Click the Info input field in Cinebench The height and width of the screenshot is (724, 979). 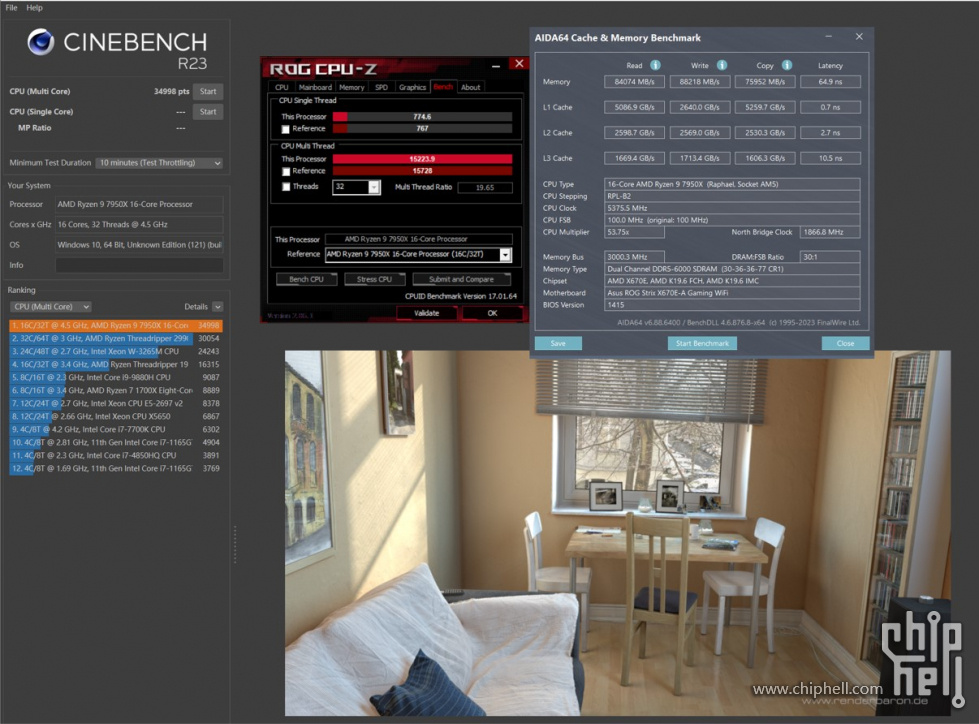[139, 265]
